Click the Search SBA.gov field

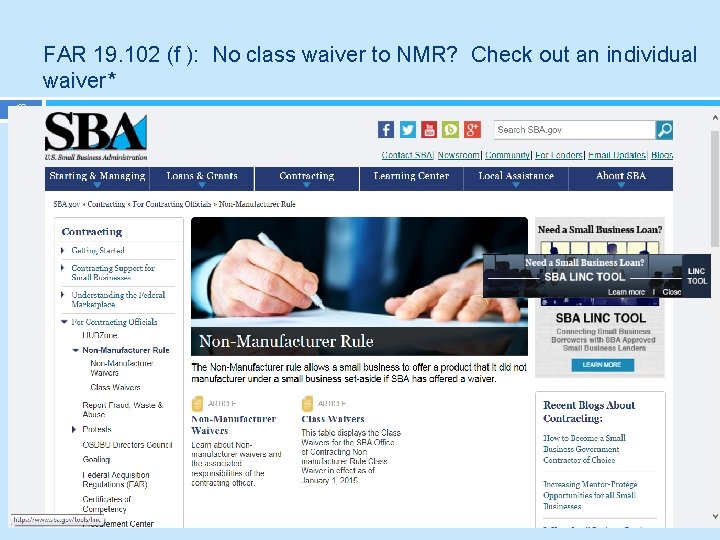(574, 130)
